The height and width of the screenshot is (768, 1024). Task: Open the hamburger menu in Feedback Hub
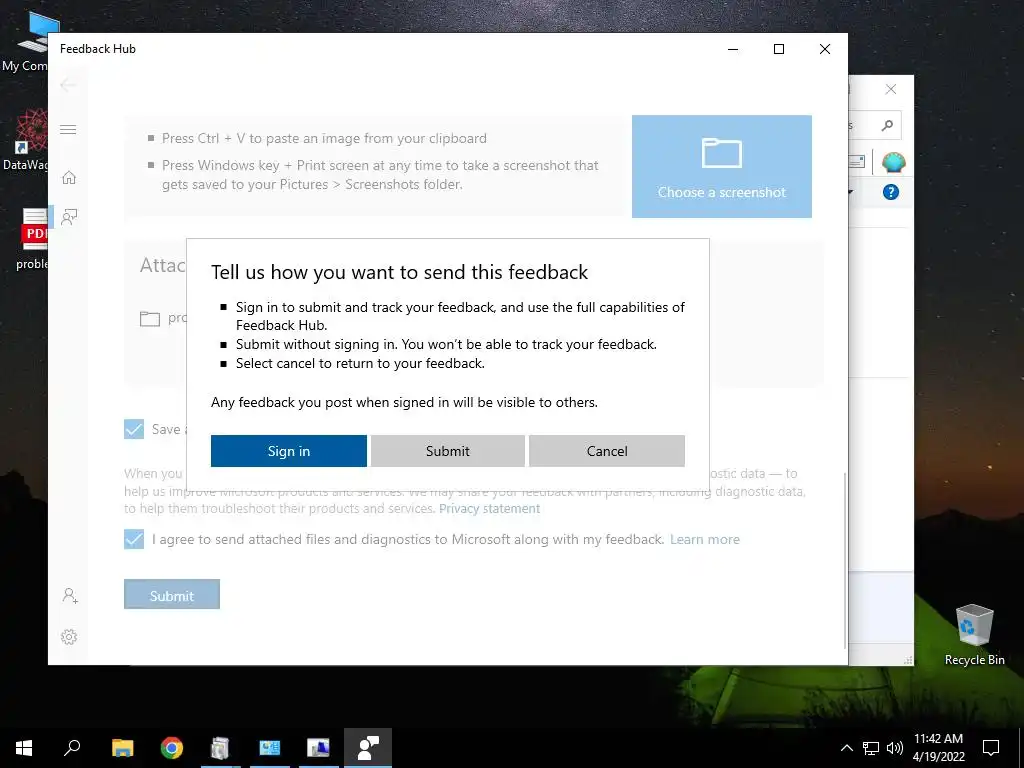click(x=68, y=129)
